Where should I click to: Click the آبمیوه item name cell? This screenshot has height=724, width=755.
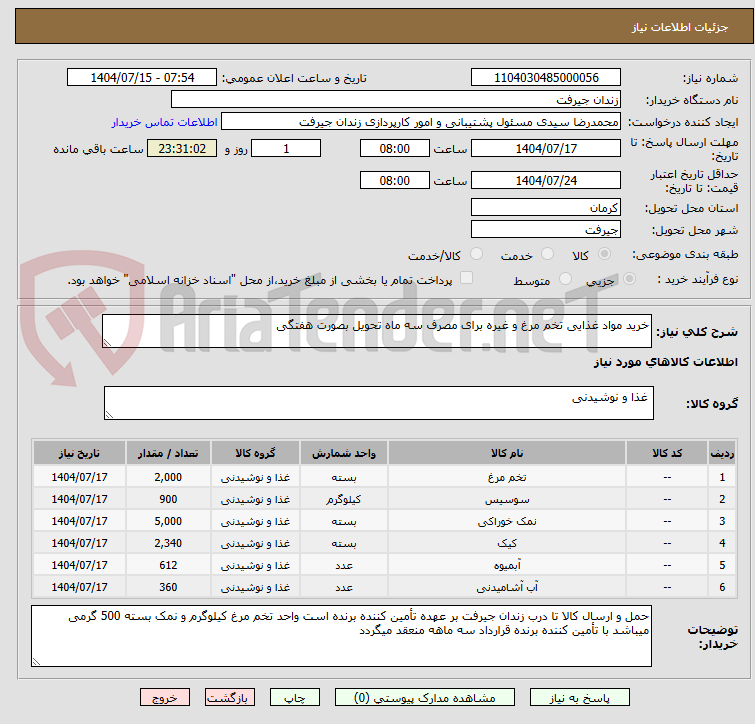point(507,565)
